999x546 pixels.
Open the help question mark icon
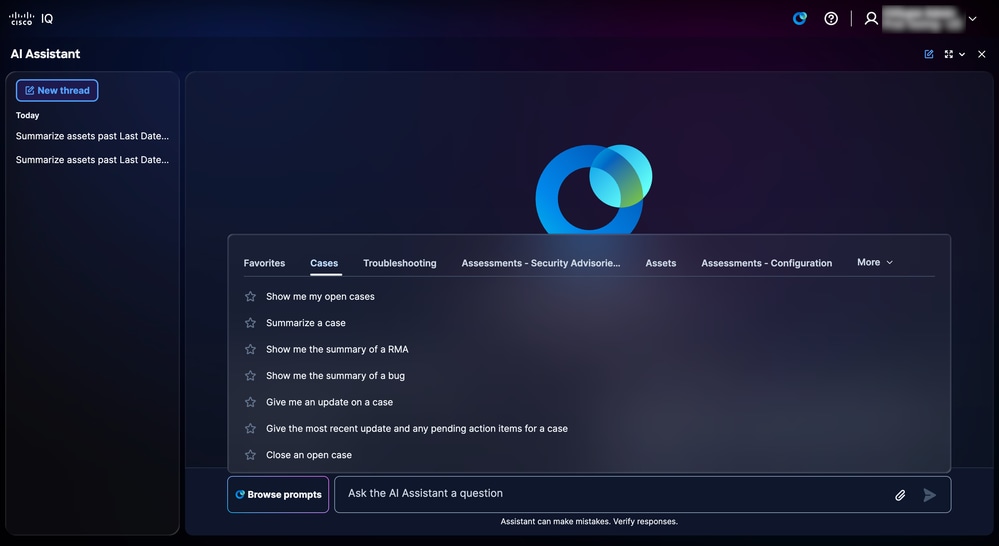point(831,18)
